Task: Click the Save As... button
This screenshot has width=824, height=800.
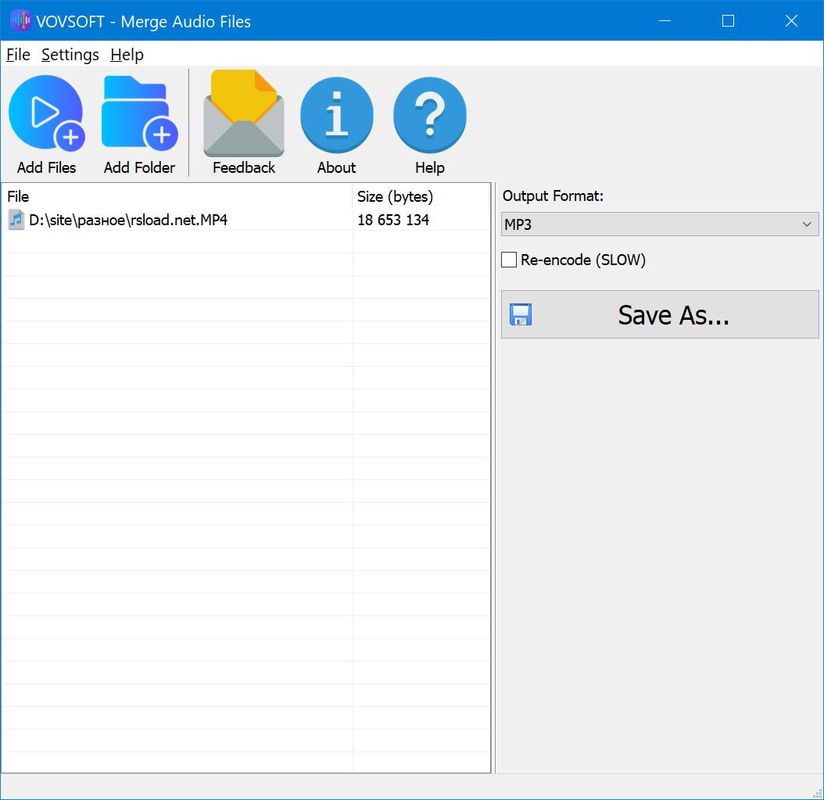Action: 660,315
